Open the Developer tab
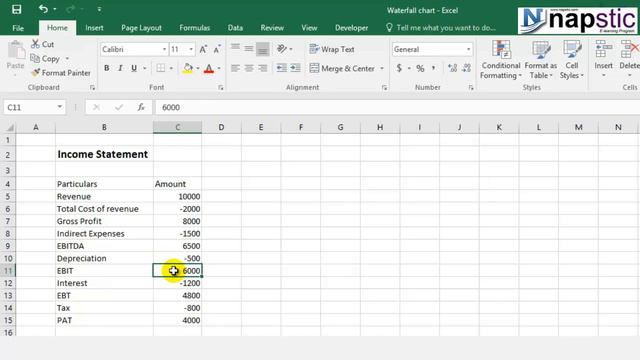The height and width of the screenshot is (360, 640). click(x=351, y=28)
